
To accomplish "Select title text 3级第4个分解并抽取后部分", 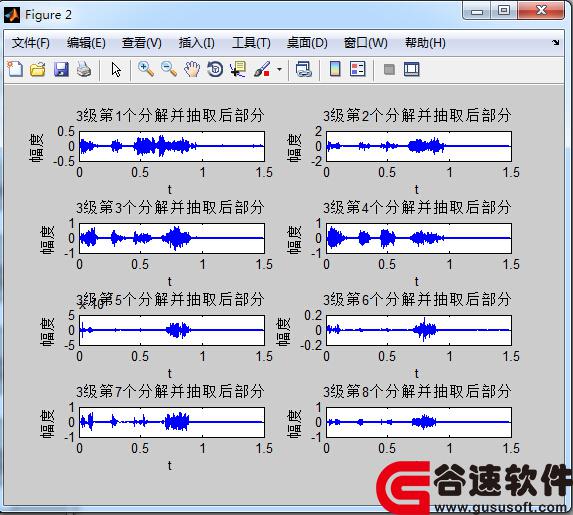I will coord(417,208).
